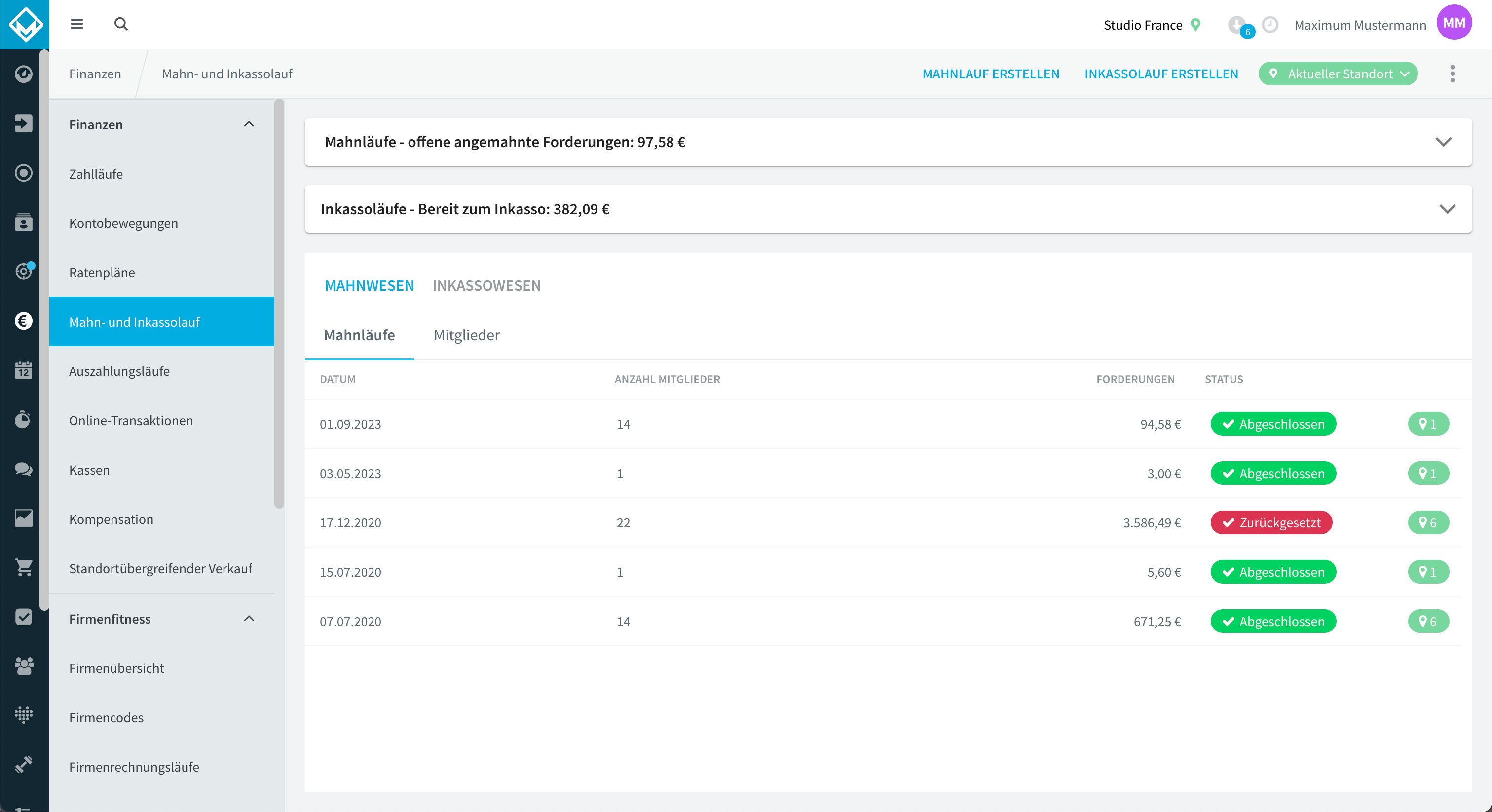
Task: Open the three-dot more options menu
Action: click(x=1452, y=74)
